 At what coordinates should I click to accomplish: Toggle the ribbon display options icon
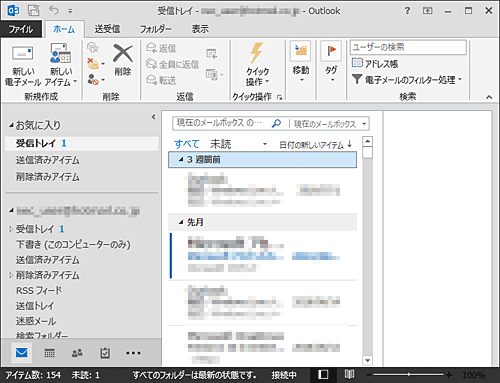(427, 11)
